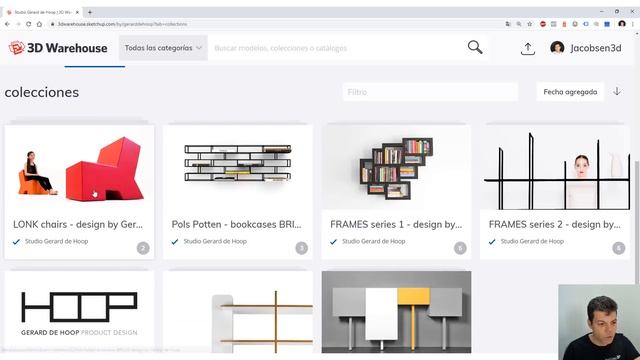This screenshot has height=360, width=640.
Task: Open the Chrome three-dot menu
Action: pos(633,24)
